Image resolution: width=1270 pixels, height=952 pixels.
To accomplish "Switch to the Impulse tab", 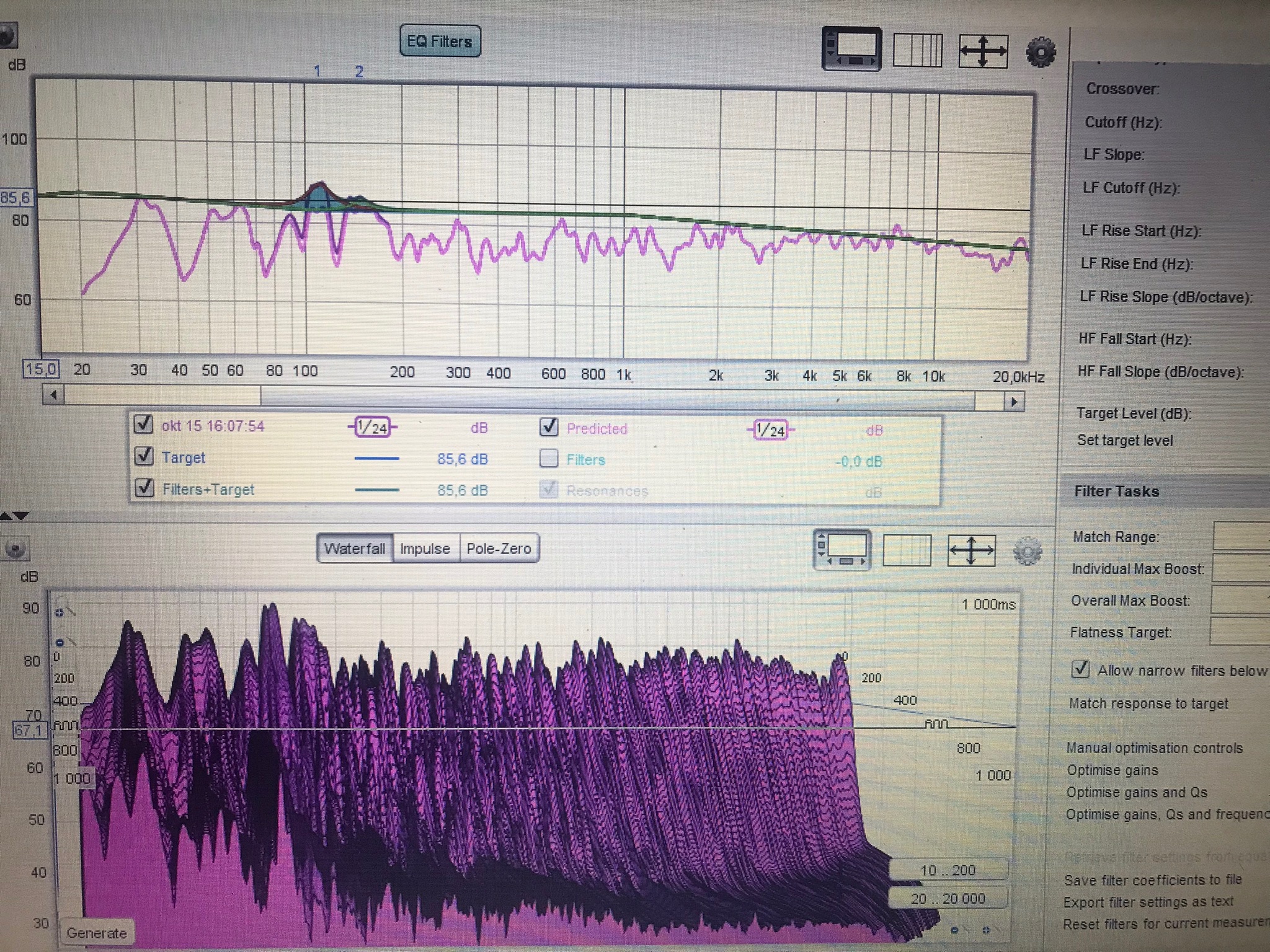I will [x=425, y=549].
